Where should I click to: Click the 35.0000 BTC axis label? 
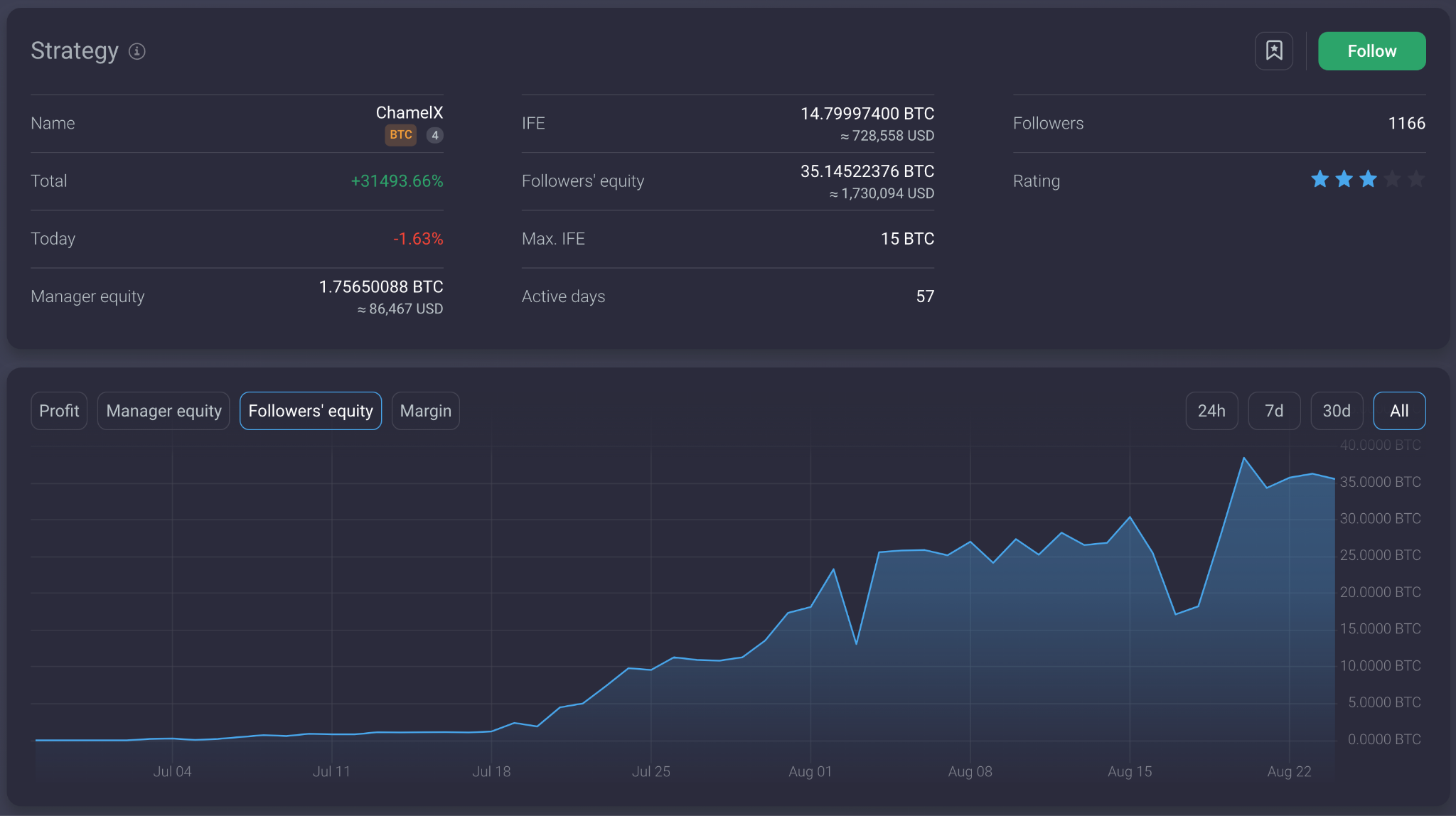pyautogui.click(x=1380, y=482)
